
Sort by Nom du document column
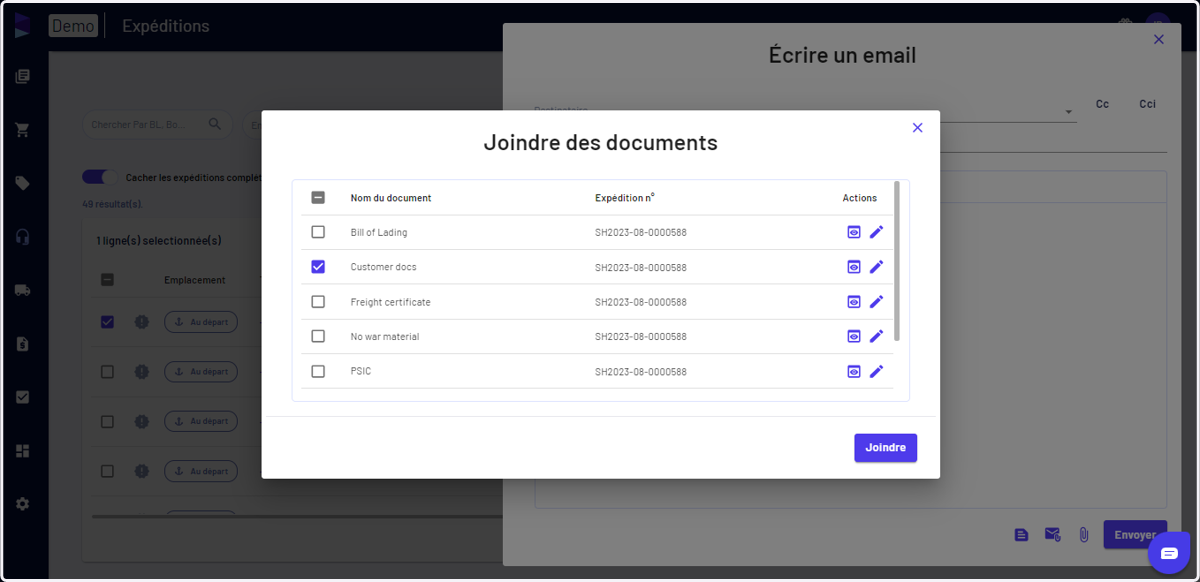(x=391, y=198)
